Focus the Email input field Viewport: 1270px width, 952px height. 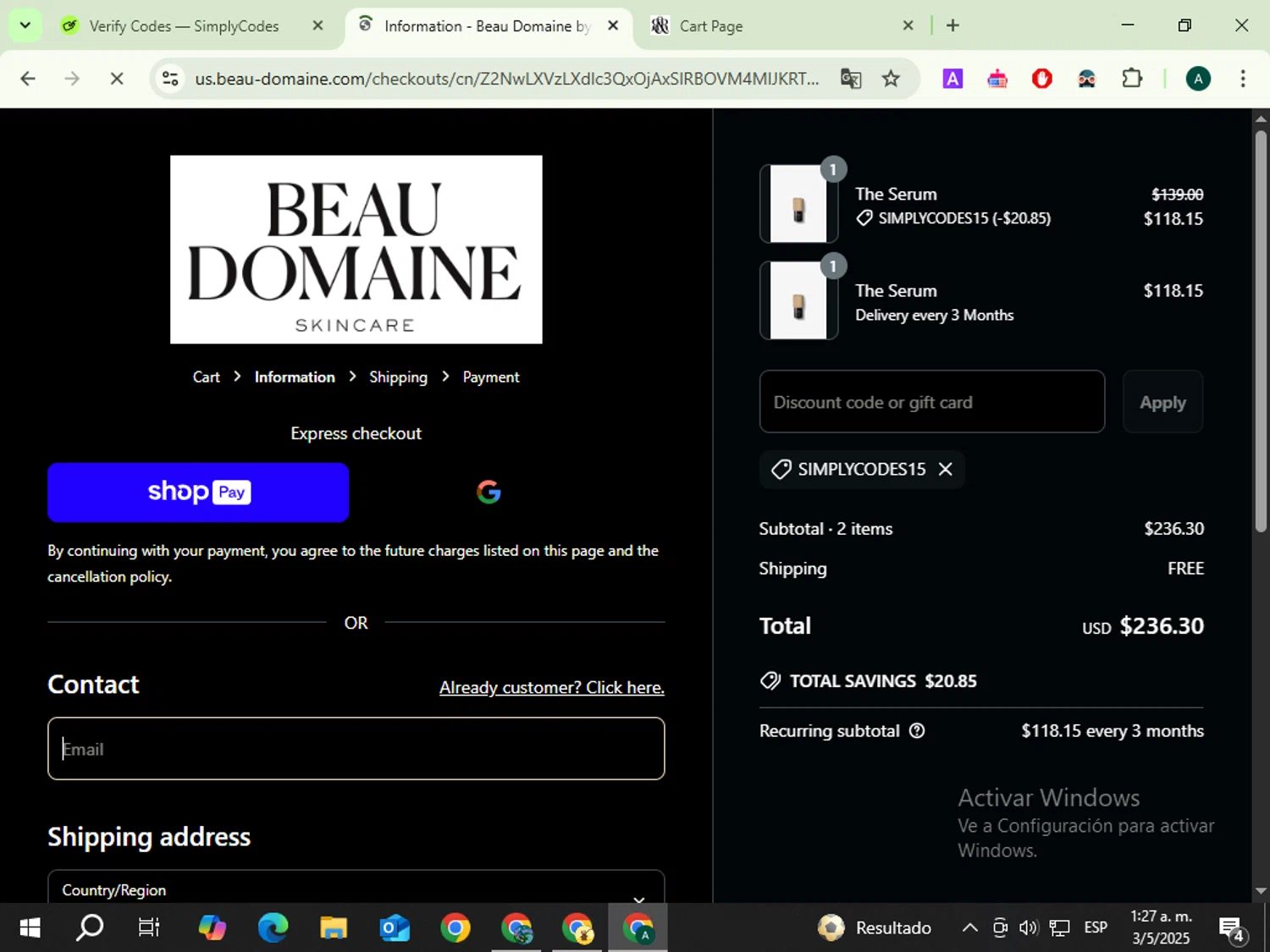[356, 749]
